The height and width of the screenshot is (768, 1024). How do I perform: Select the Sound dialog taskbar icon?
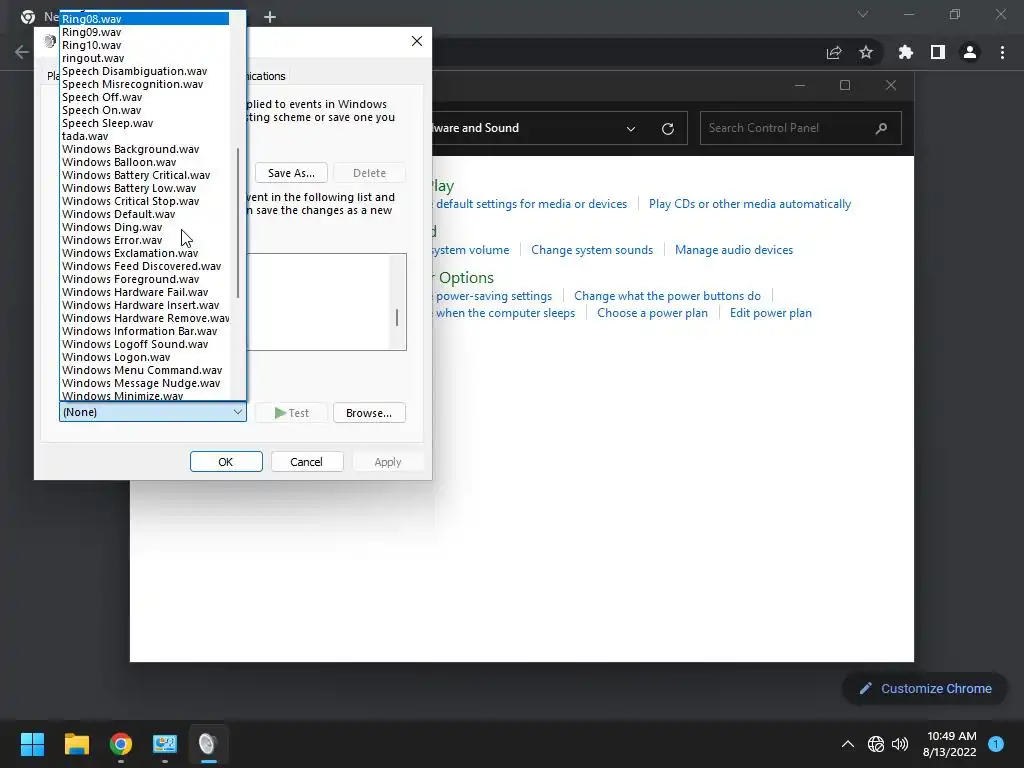208,743
